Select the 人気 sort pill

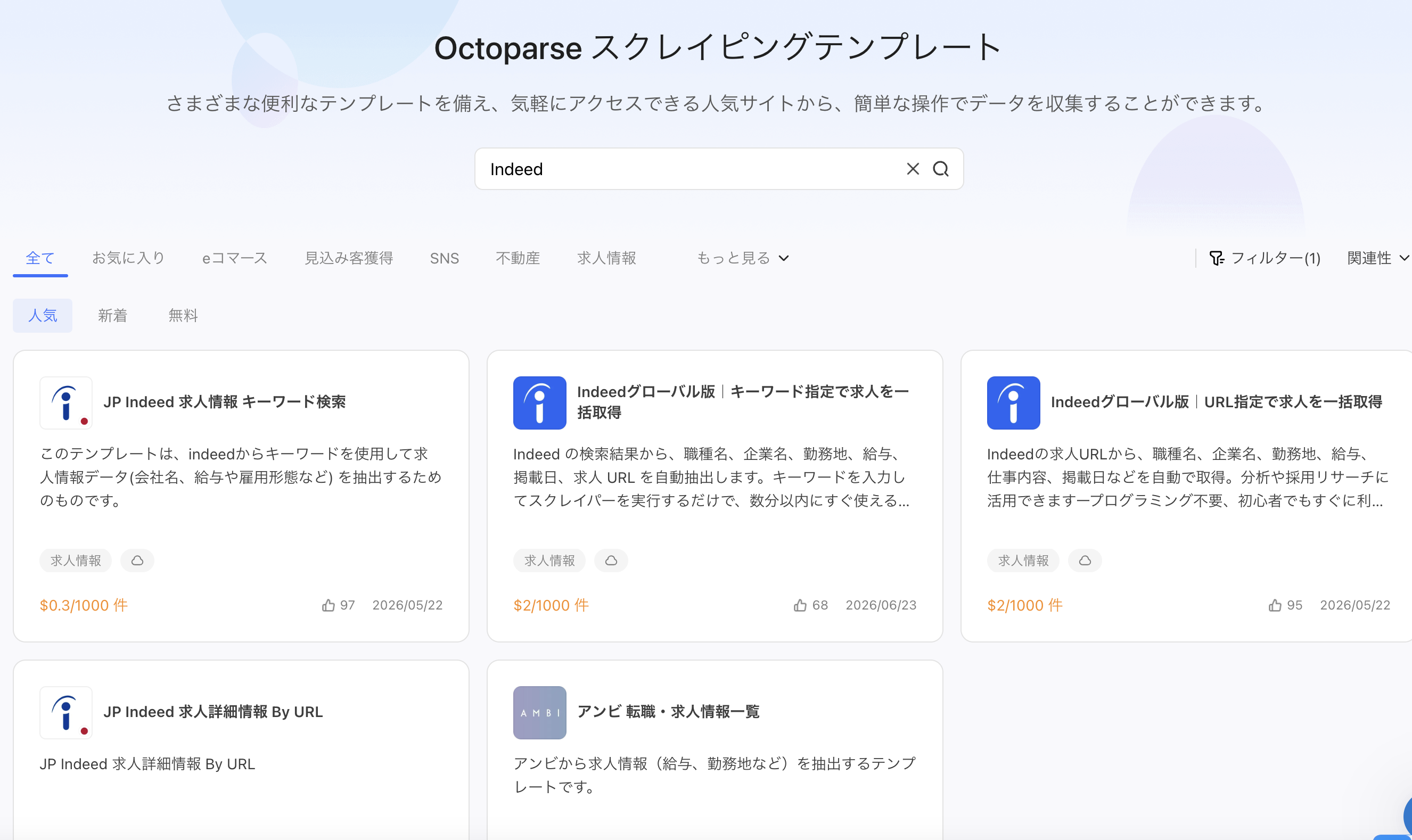[43, 315]
